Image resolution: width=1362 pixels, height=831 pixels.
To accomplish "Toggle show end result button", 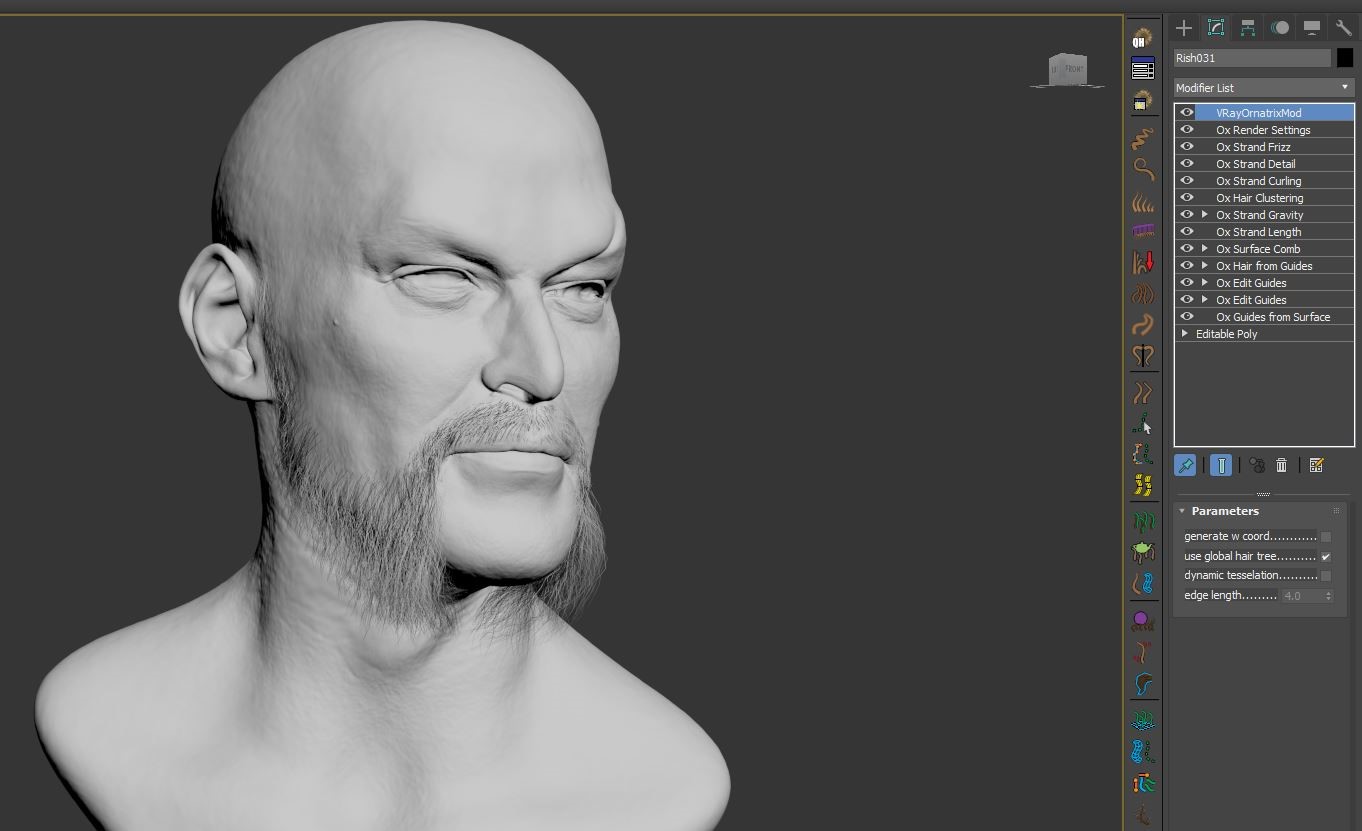I will [x=1220, y=465].
